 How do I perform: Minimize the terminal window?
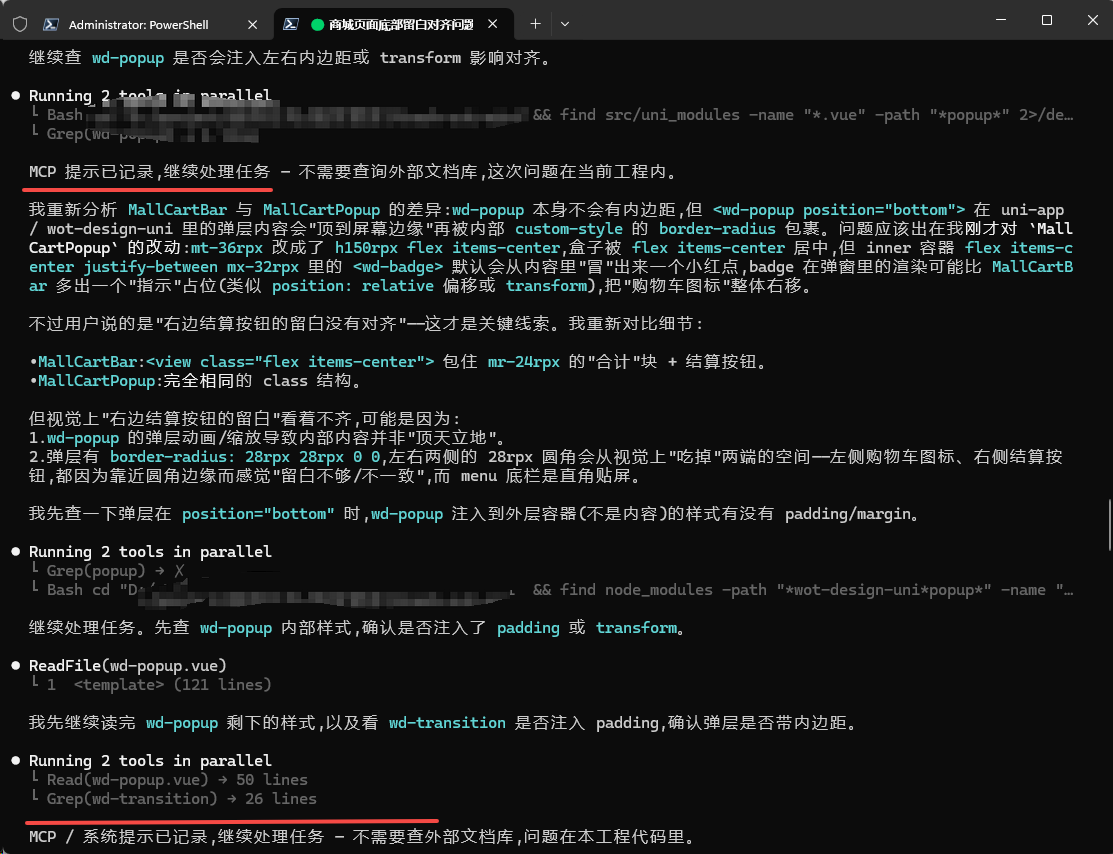[x=1001, y=20]
